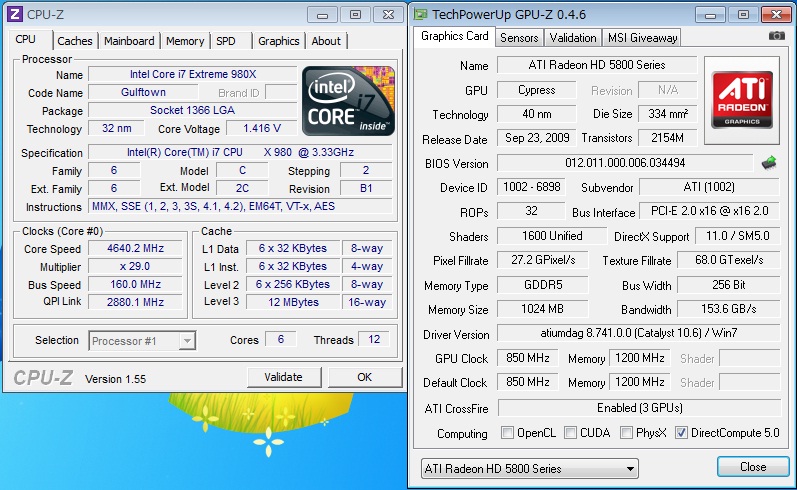Click the Bus Interface PCI-E 2.0 value
This screenshot has width=797, height=490.
click(x=710, y=211)
